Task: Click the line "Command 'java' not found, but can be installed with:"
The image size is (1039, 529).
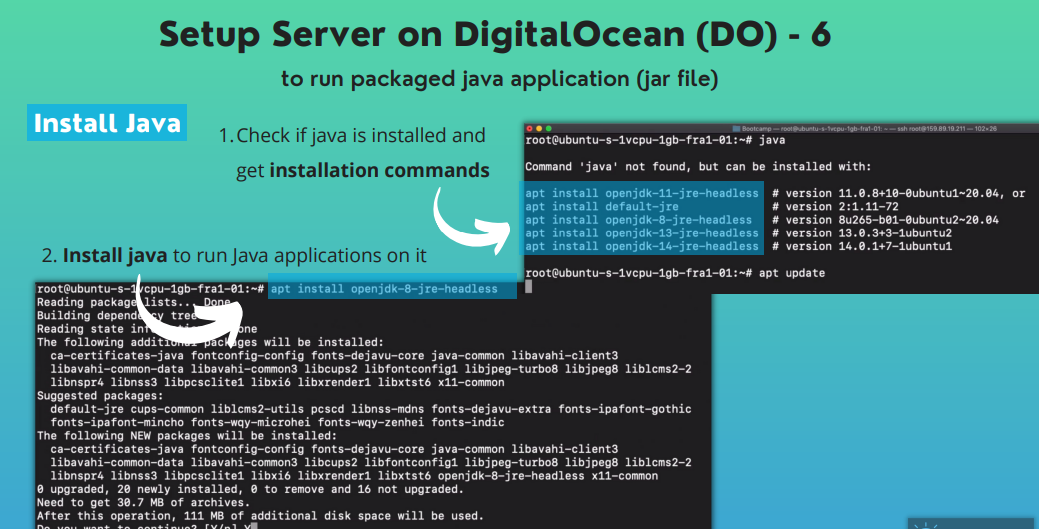Action: pyautogui.click(x=698, y=166)
